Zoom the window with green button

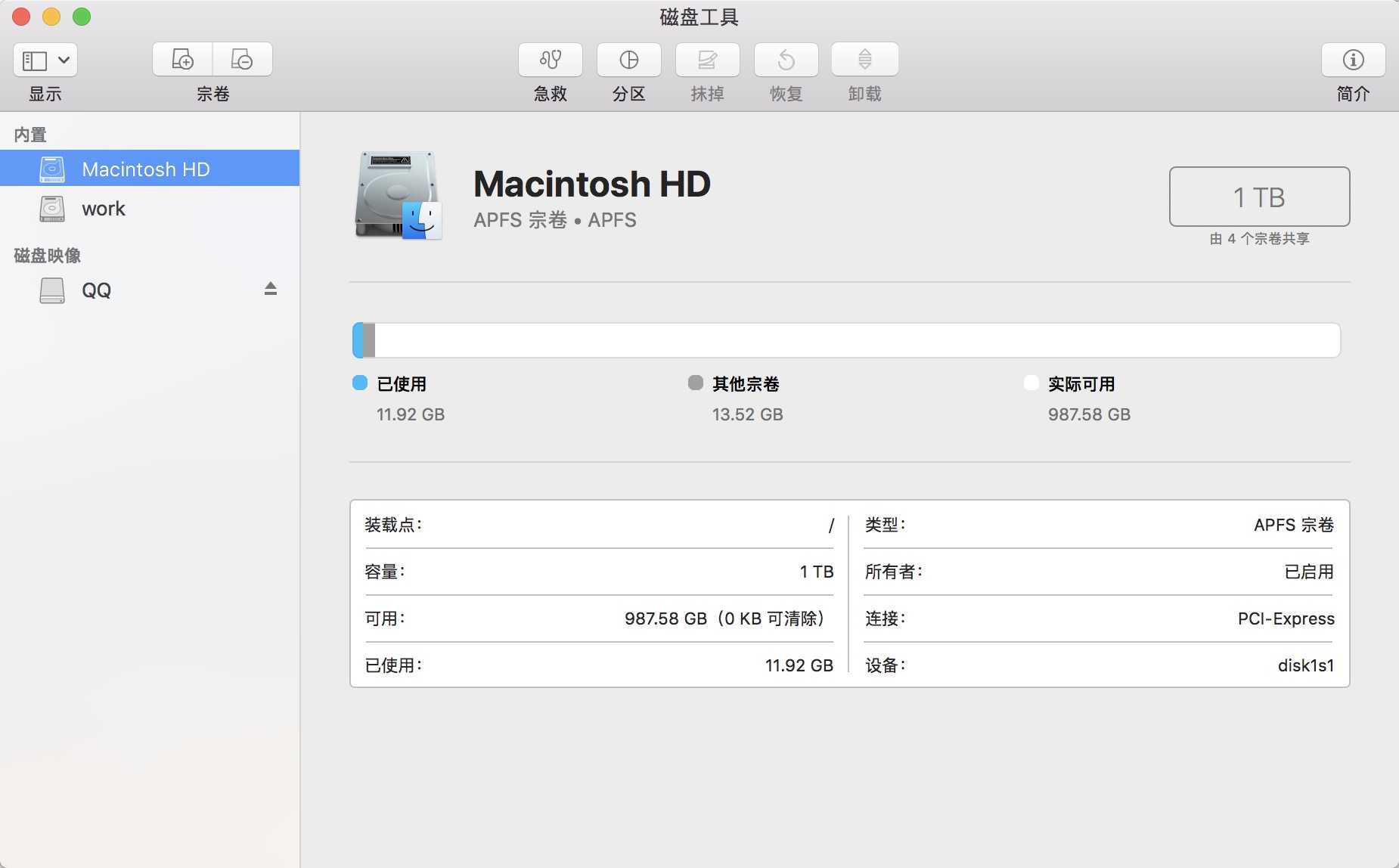(82, 17)
